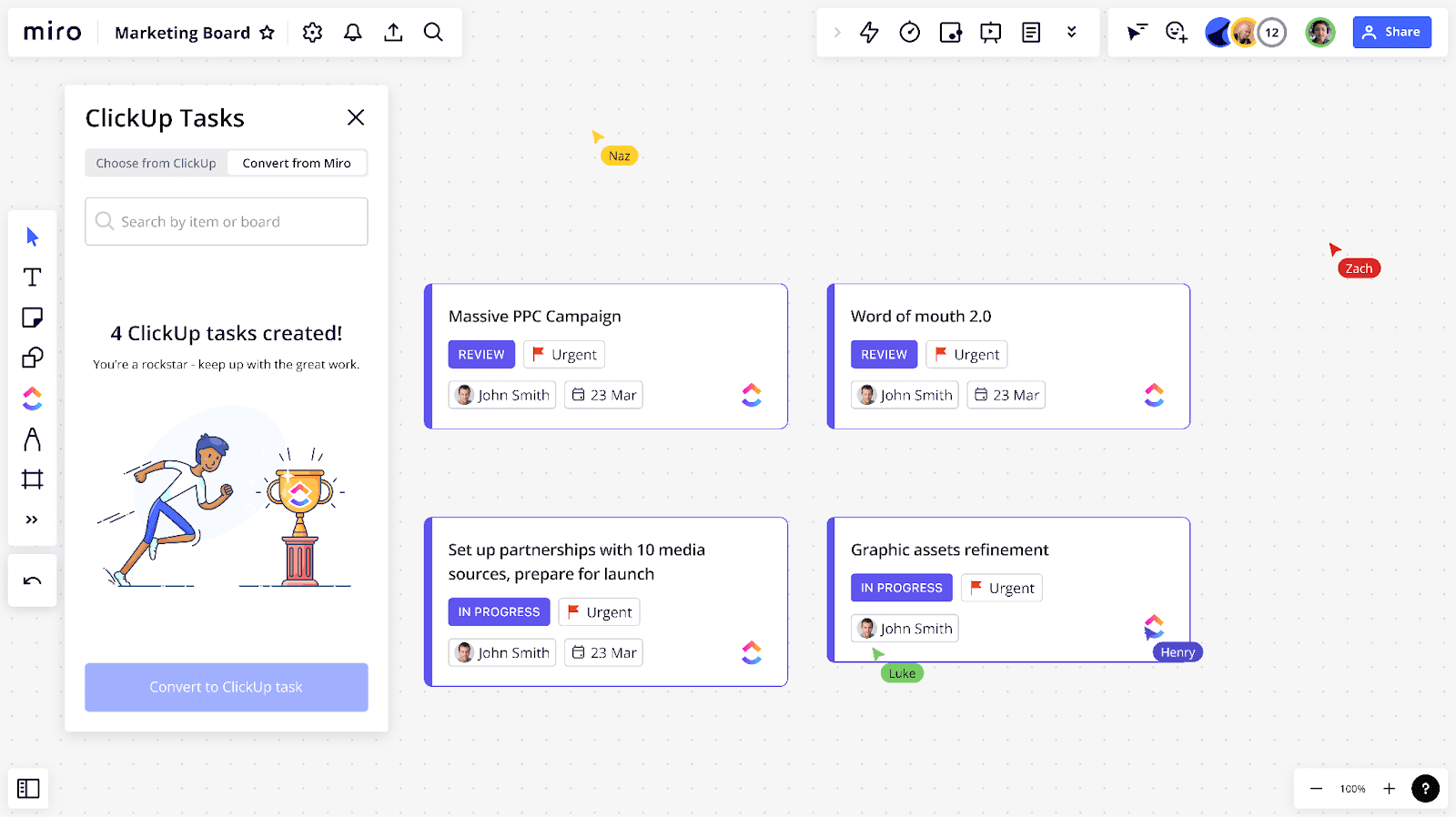Click the 100% zoom level

tap(1352, 789)
